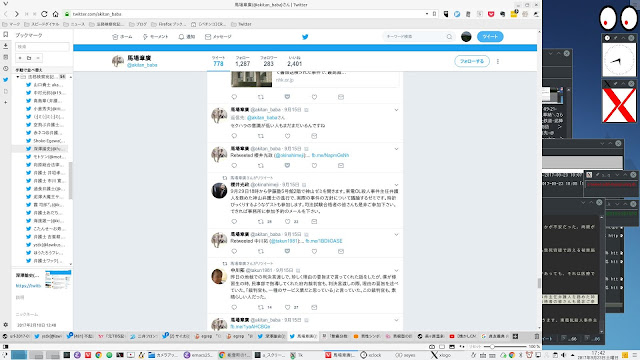
Task: Click the blue ツイート compose button
Action: click(490, 37)
